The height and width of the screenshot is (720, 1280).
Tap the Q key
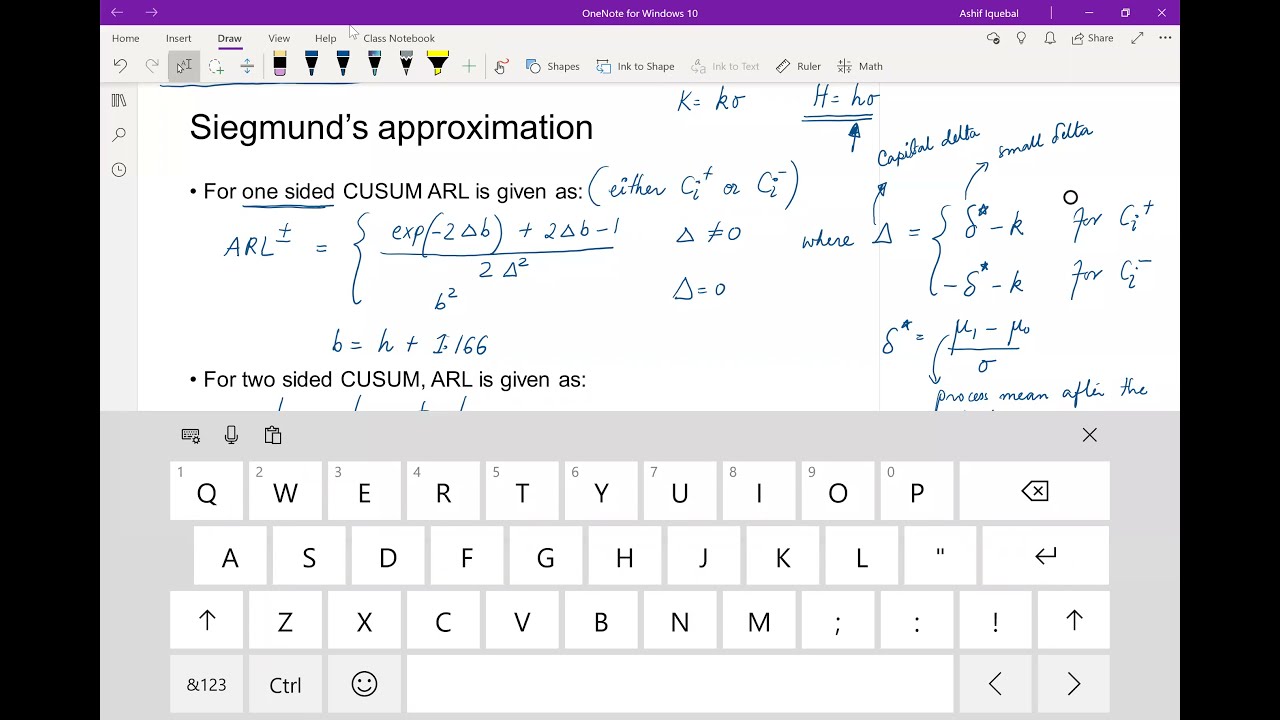tap(207, 492)
